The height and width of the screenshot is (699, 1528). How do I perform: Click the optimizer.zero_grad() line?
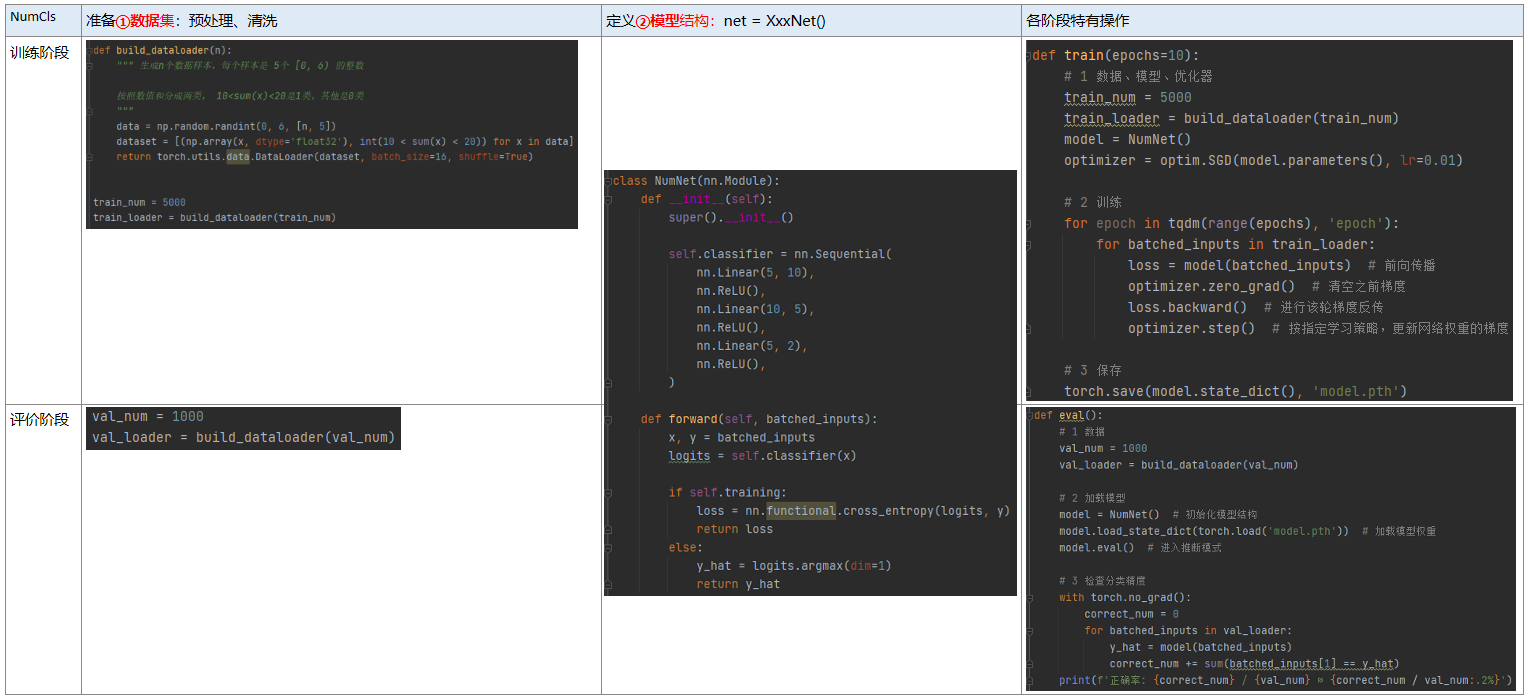(1267, 286)
